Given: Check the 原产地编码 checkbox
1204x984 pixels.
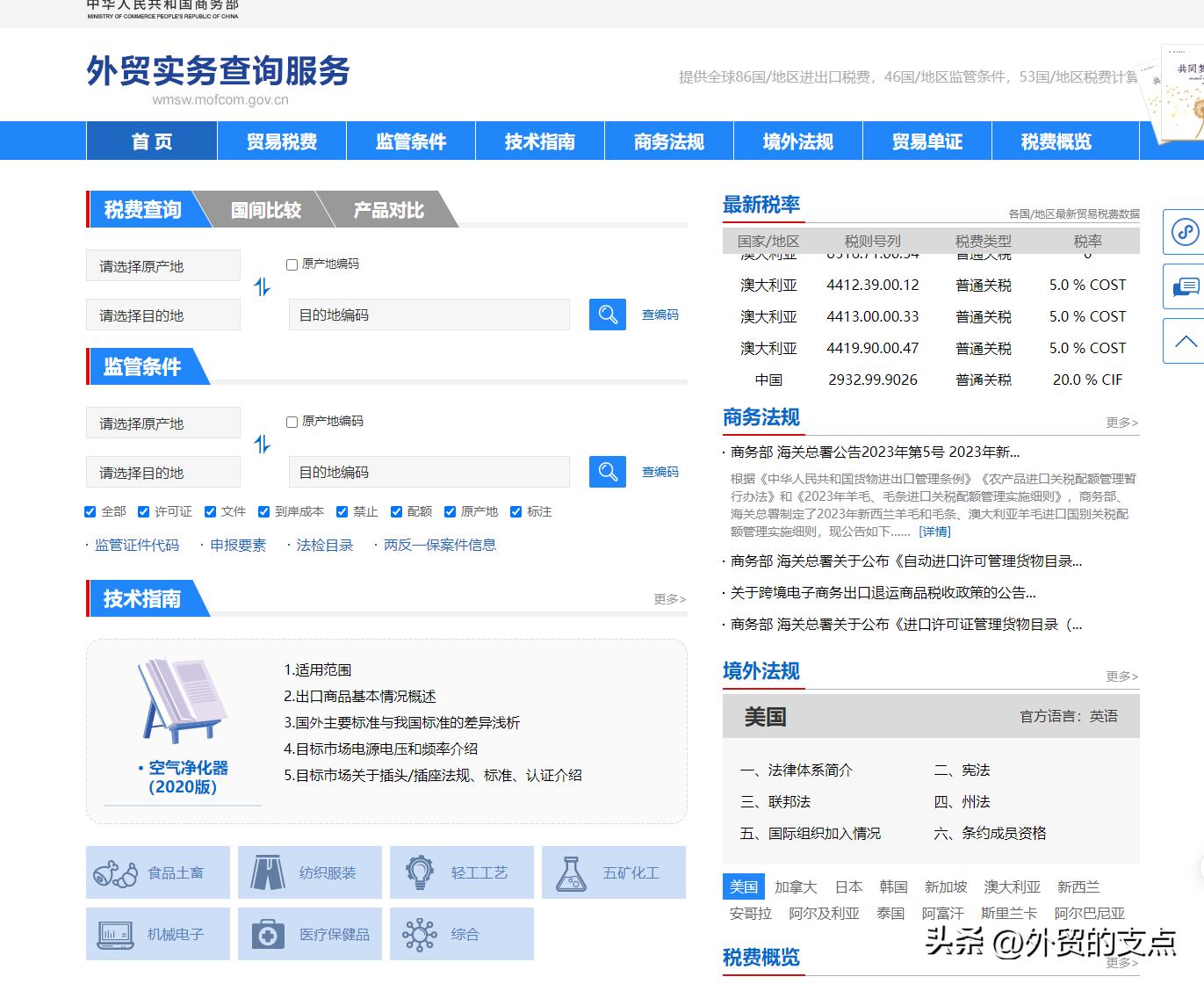Looking at the screenshot, I should tap(291, 264).
